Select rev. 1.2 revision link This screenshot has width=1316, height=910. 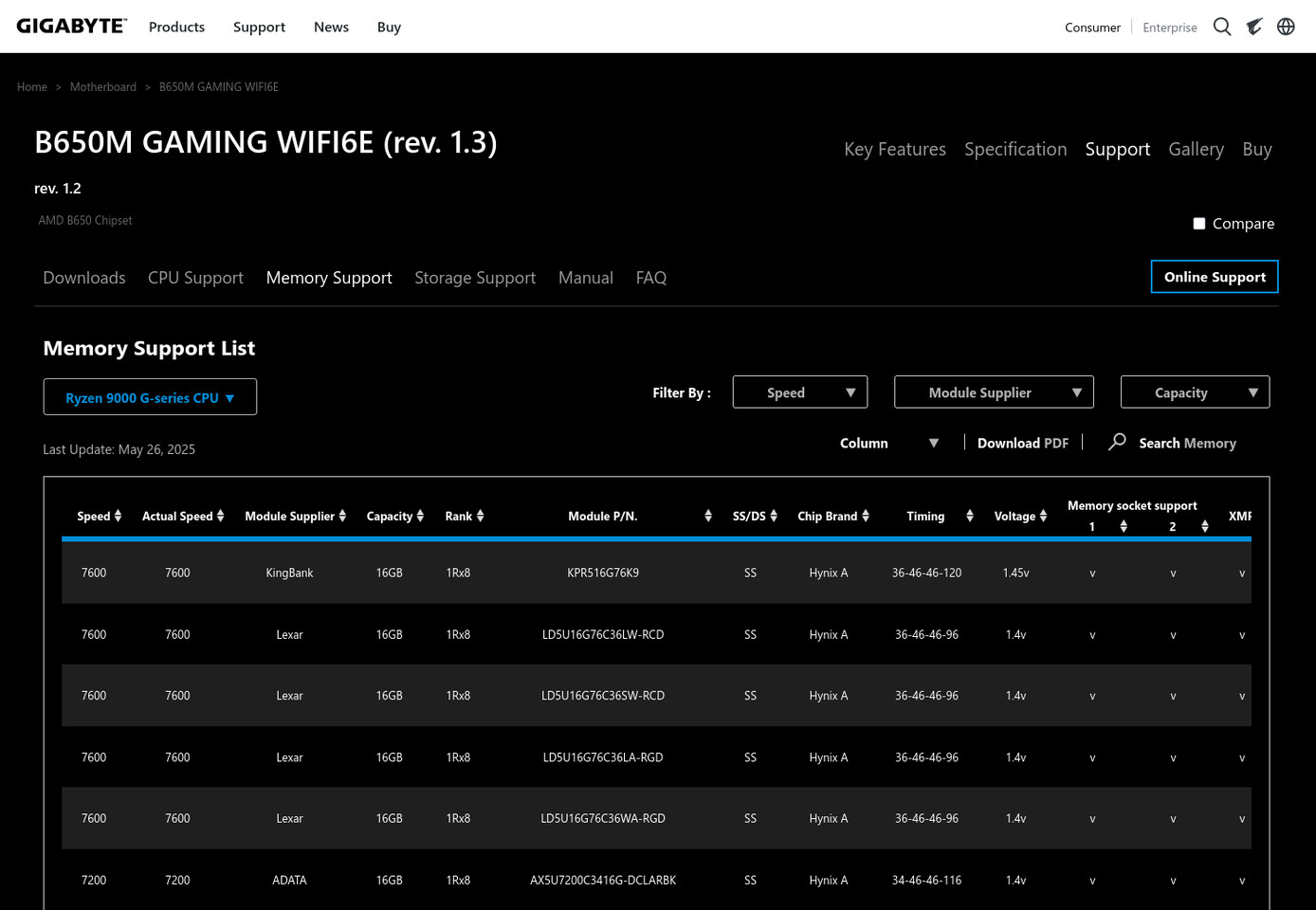pyautogui.click(x=58, y=189)
